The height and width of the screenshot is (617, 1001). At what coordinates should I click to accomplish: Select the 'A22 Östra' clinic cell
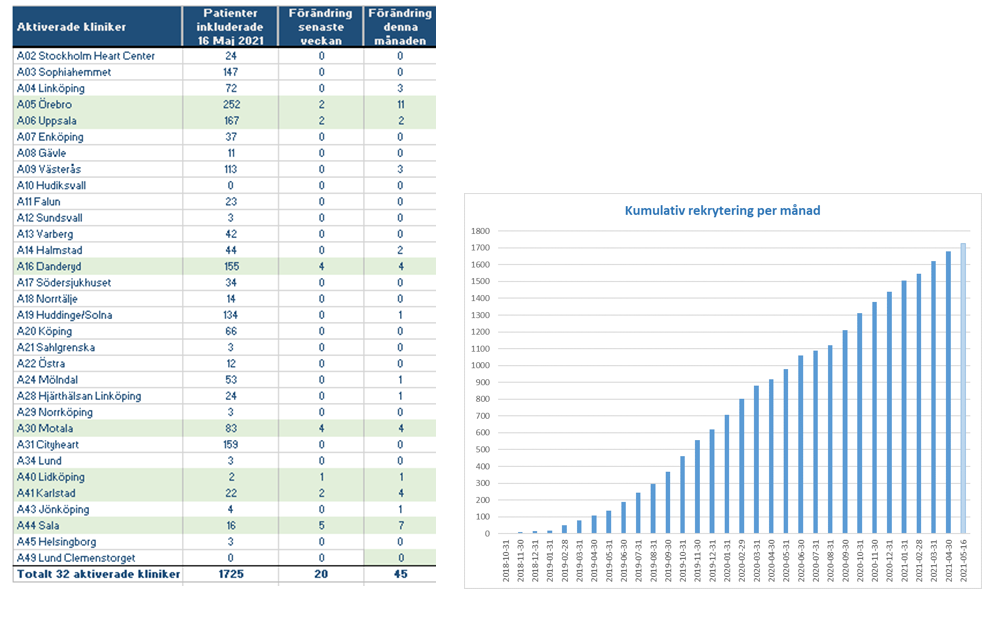98,363
